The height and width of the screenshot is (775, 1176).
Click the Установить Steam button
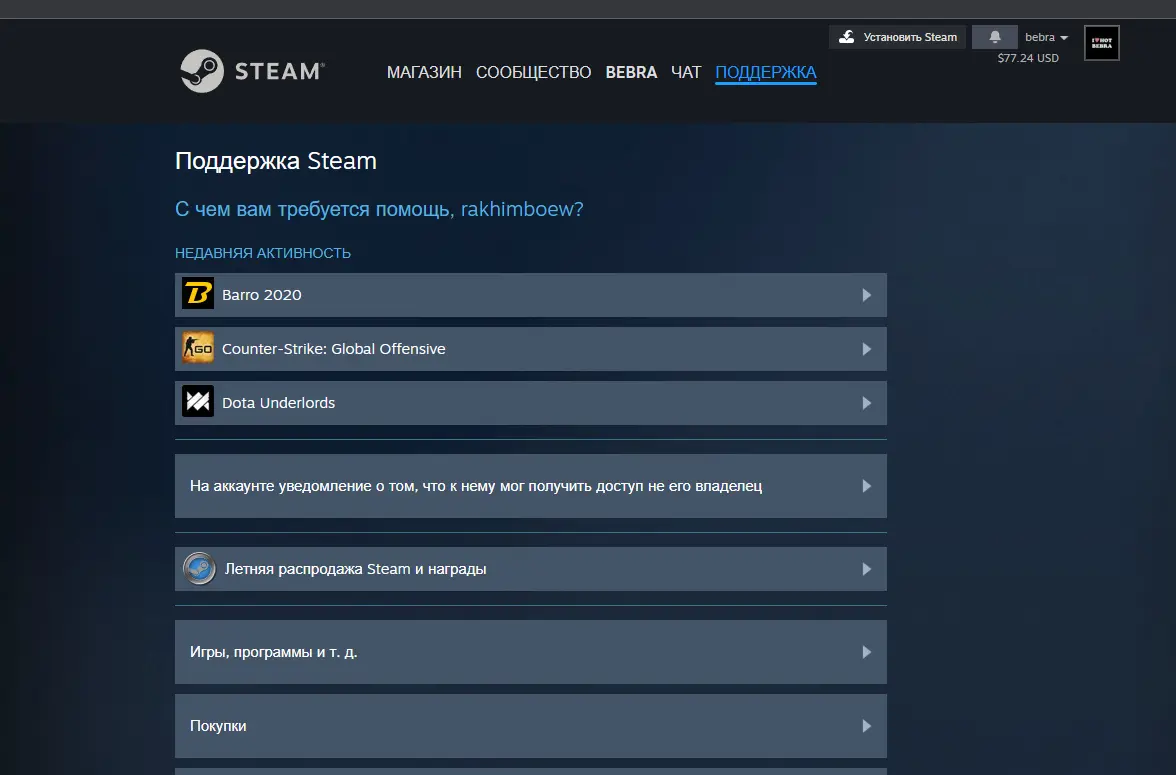tap(897, 37)
